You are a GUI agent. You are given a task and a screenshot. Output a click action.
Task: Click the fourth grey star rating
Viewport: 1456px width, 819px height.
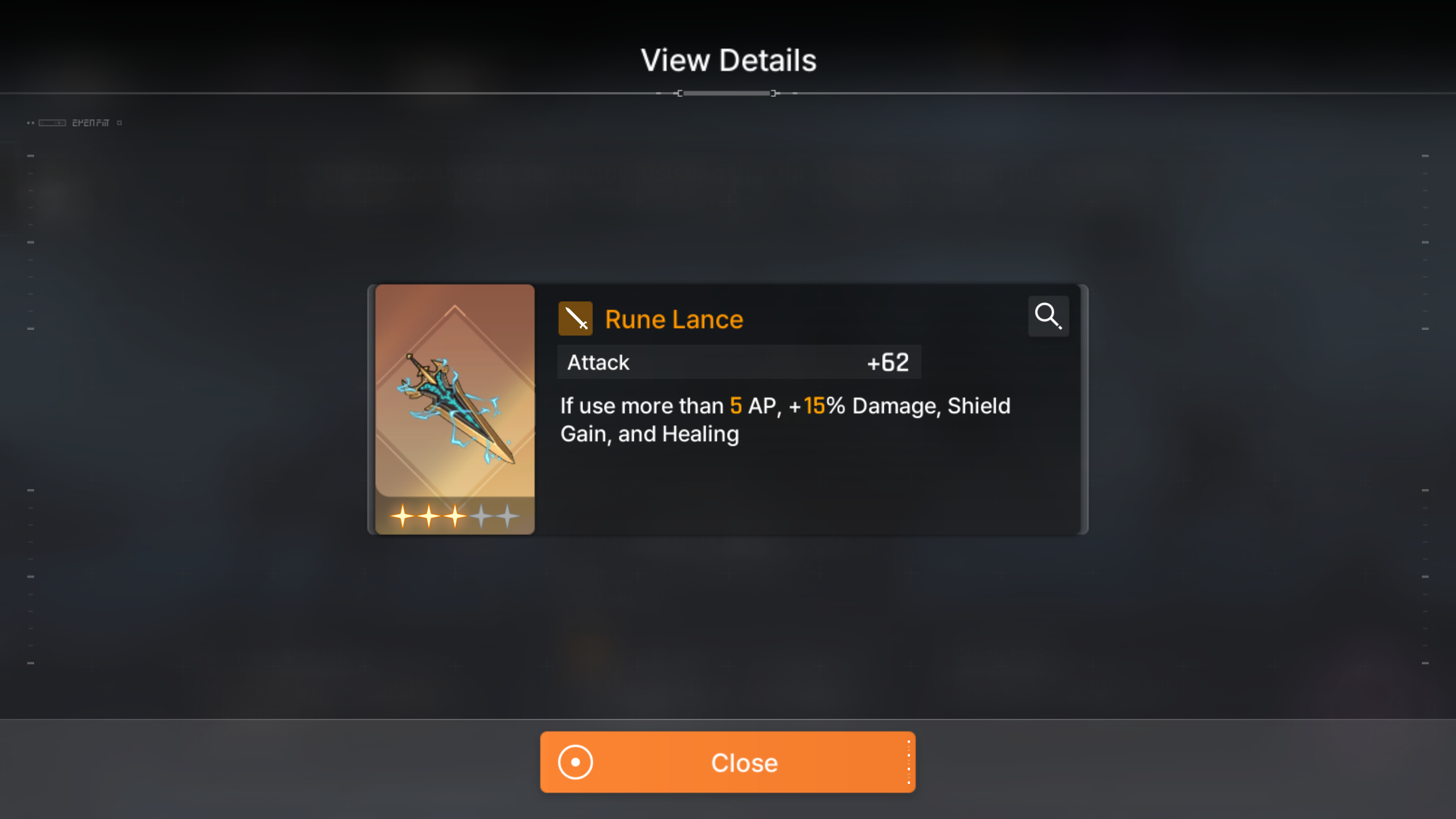pos(481,516)
